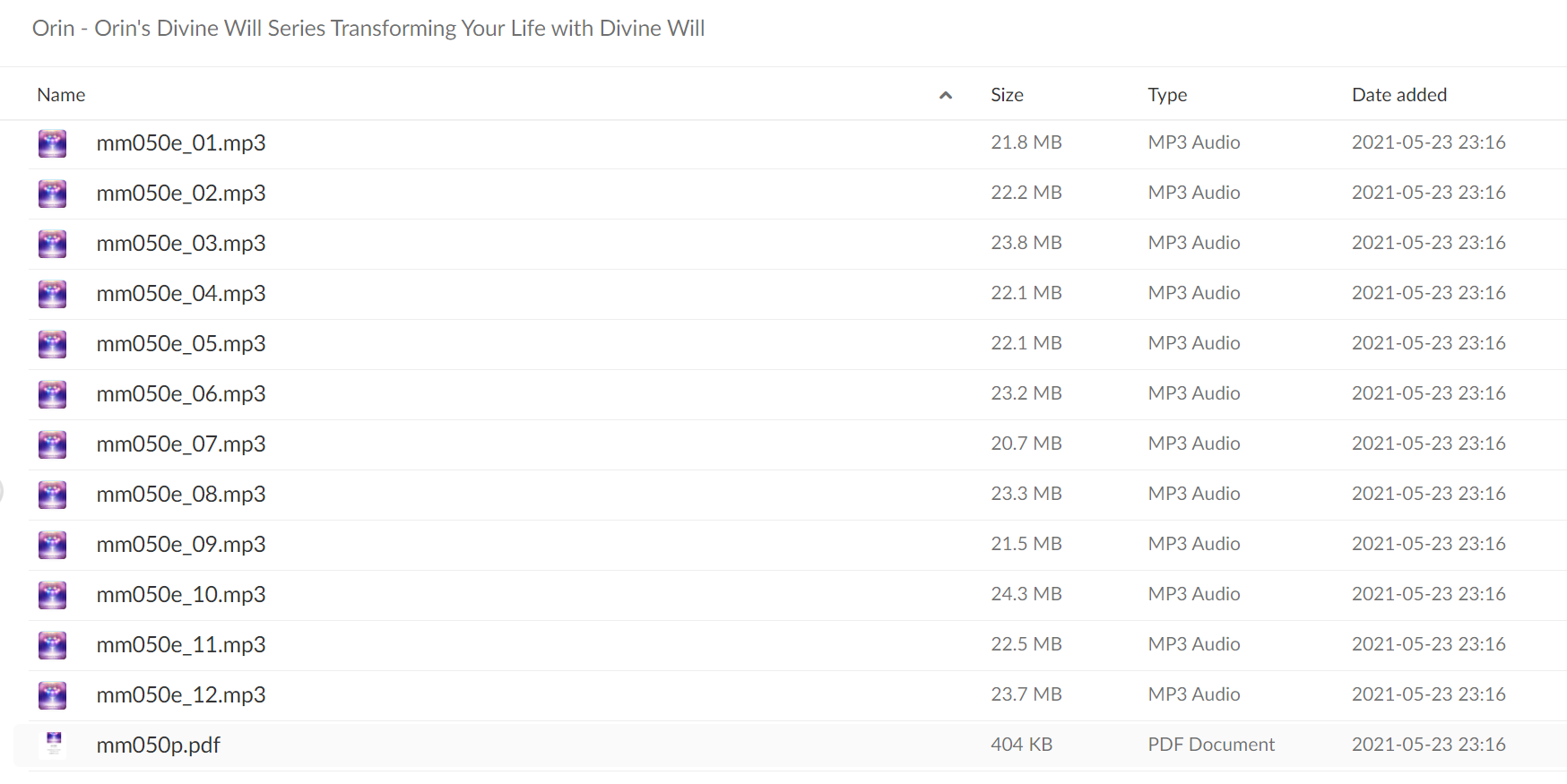1567x784 pixels.
Task: Click the mm050e_03.mp3 audio file icon
Action: [52, 244]
